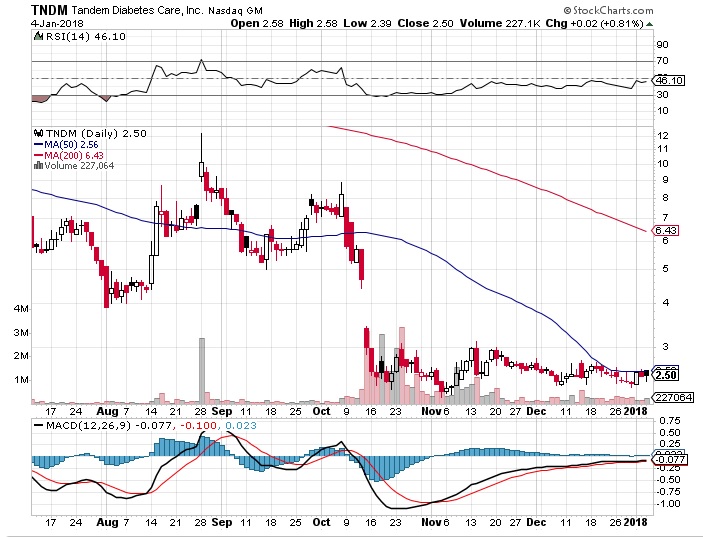Click the Volume 227,064 legend entry
This screenshot has height=537, width=703.
[79, 166]
